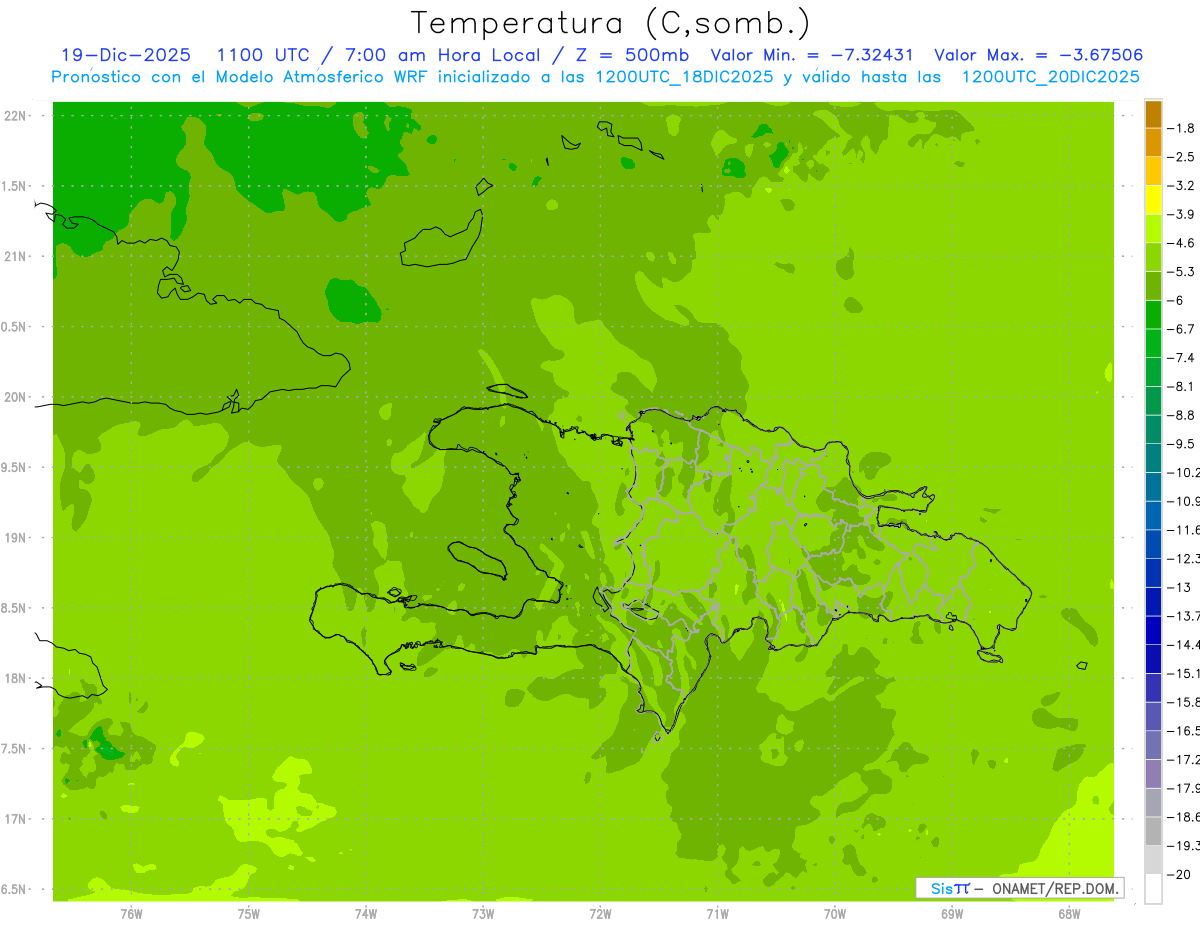
Task: Click the 17N latitude label
Action: click(16, 819)
